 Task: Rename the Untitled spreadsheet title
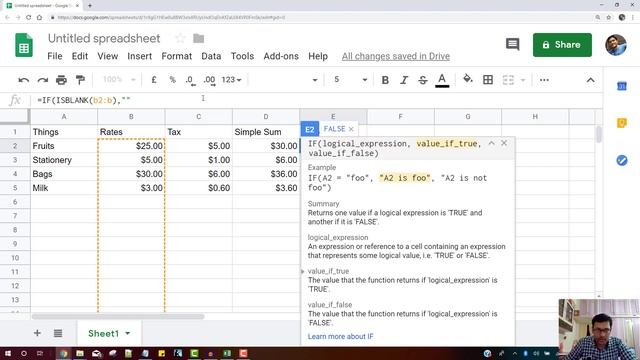[x=104, y=38]
